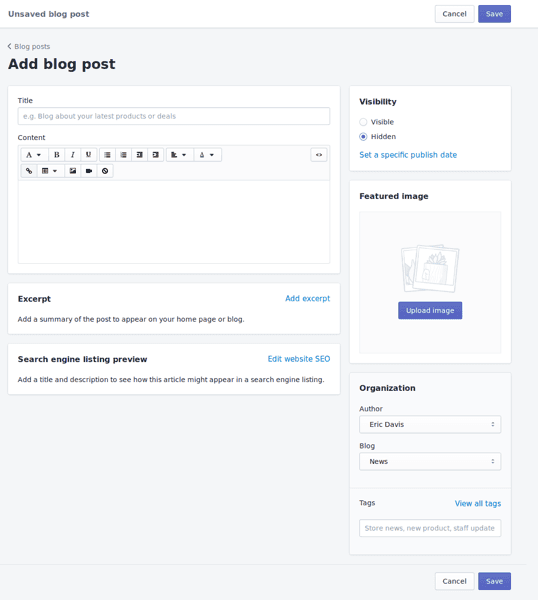Click the underline formatting icon
538x600 pixels.
[88, 155]
